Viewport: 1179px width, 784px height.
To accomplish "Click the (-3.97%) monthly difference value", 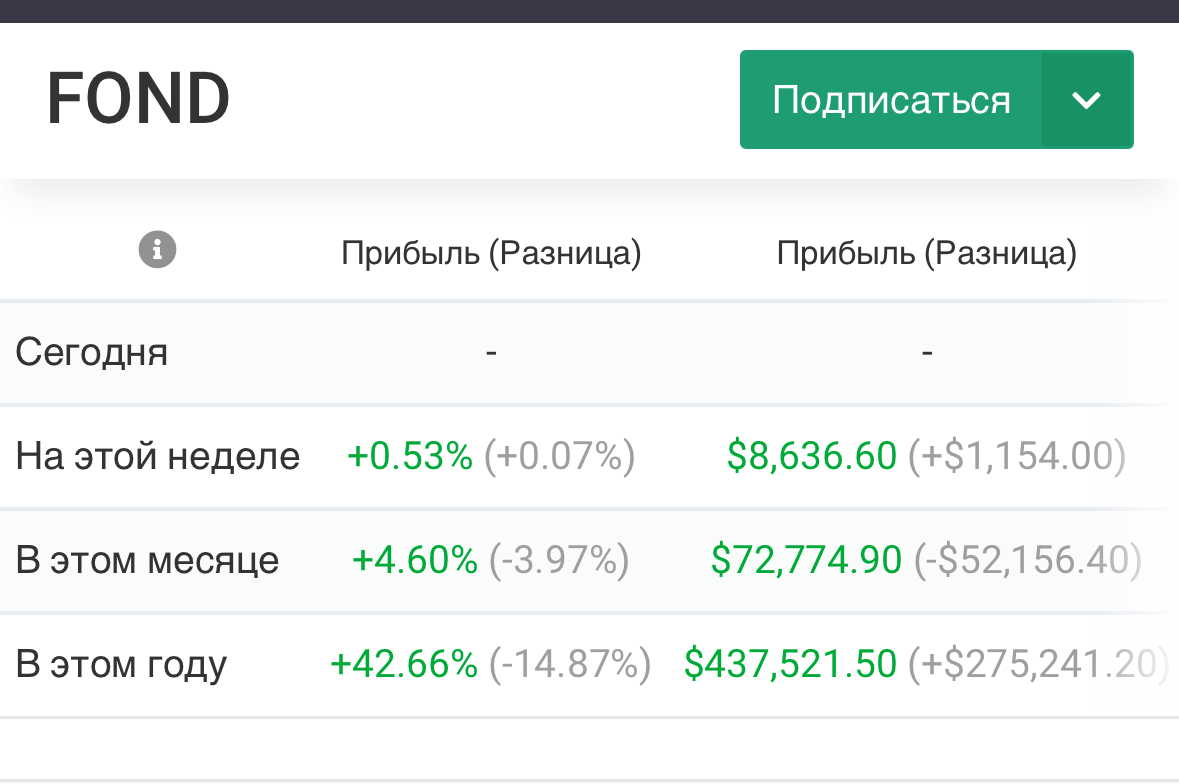I will [559, 560].
